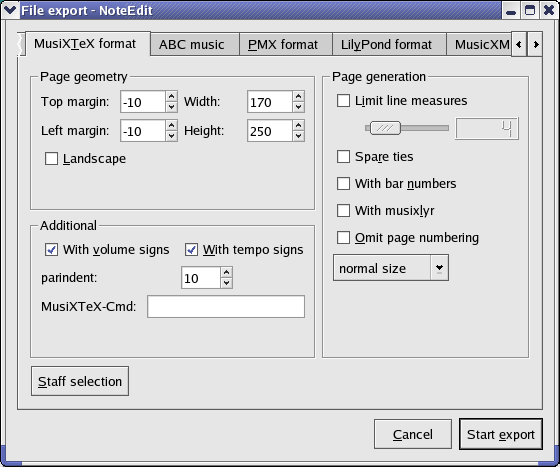Click Start export button
560x467 pixels.
[501, 434]
